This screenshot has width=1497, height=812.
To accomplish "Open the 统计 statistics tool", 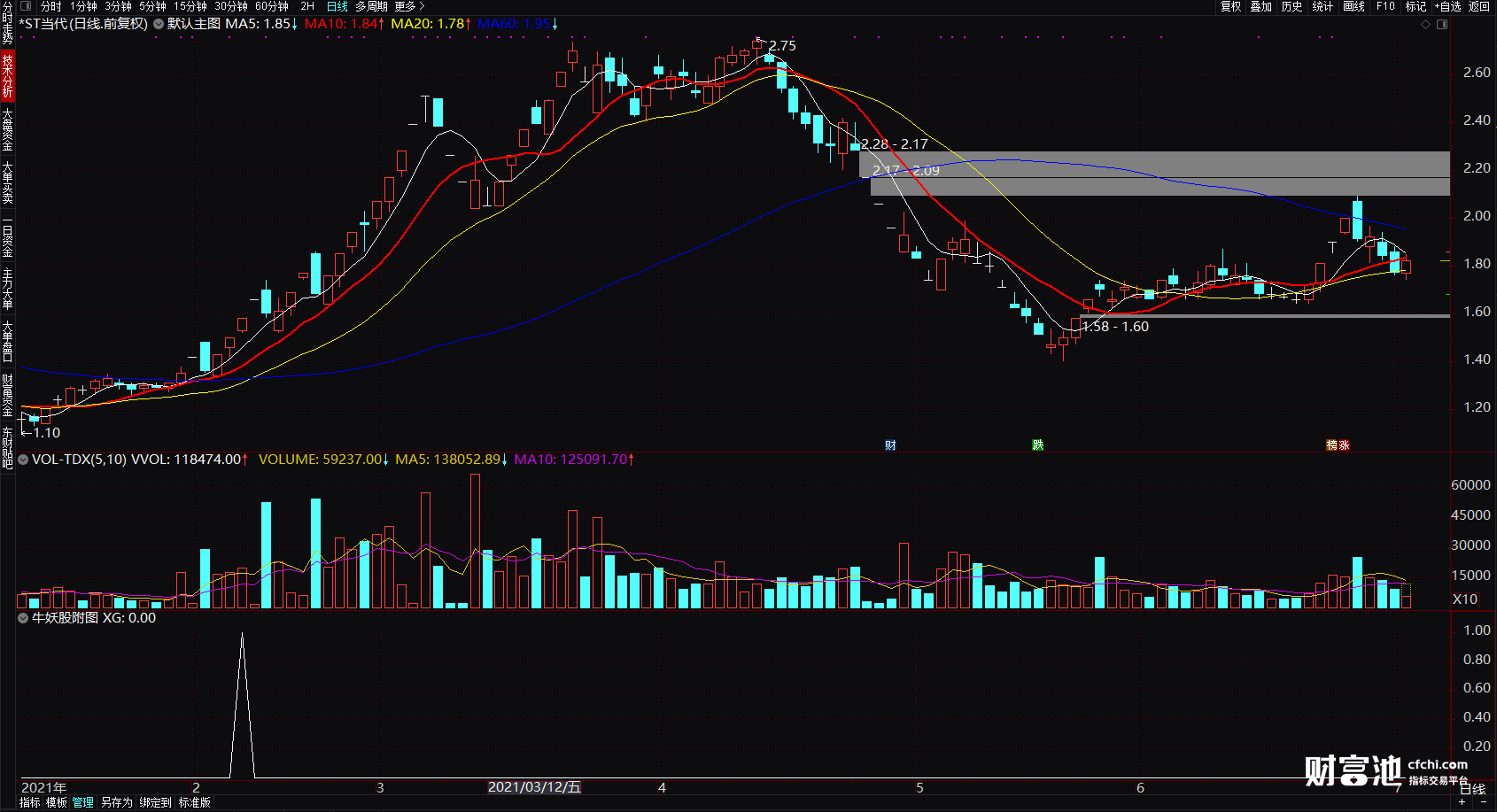I will [x=1322, y=6].
